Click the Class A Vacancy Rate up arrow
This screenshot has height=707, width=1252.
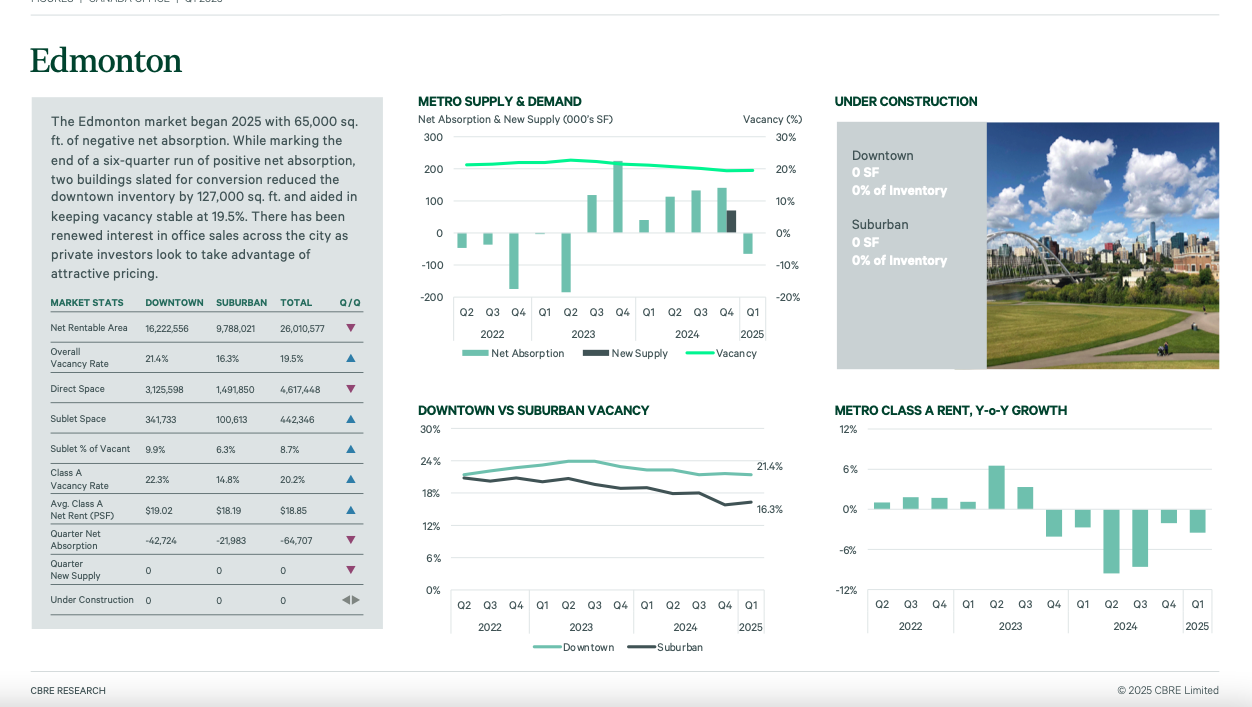[x=350, y=479]
